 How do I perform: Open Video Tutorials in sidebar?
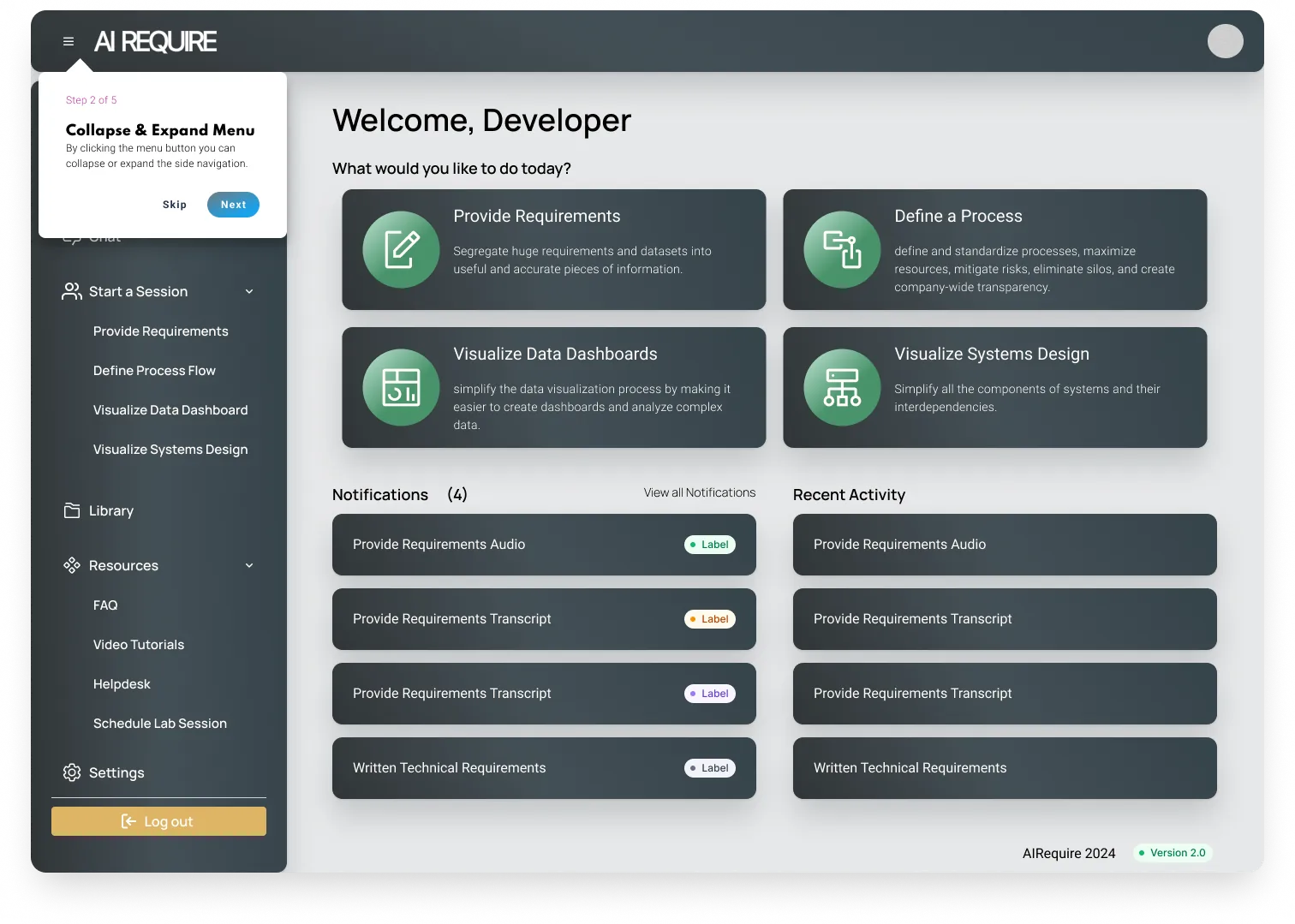tap(139, 645)
